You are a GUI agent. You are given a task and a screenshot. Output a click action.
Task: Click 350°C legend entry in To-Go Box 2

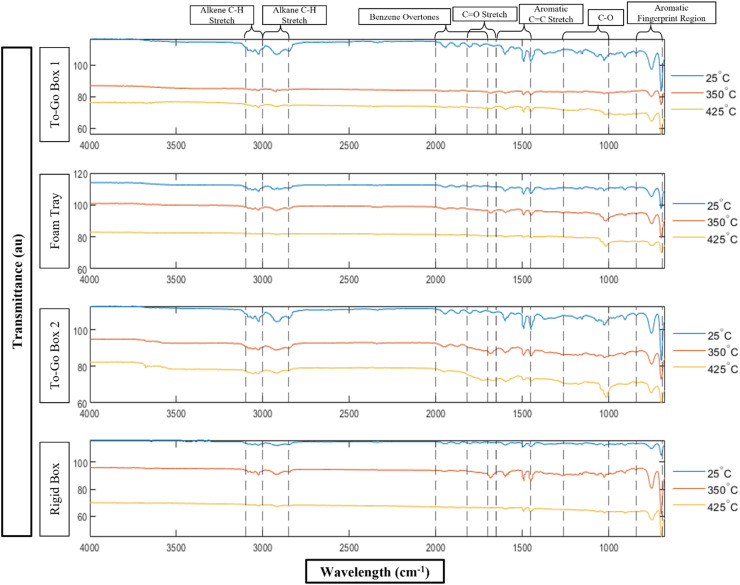click(x=705, y=351)
